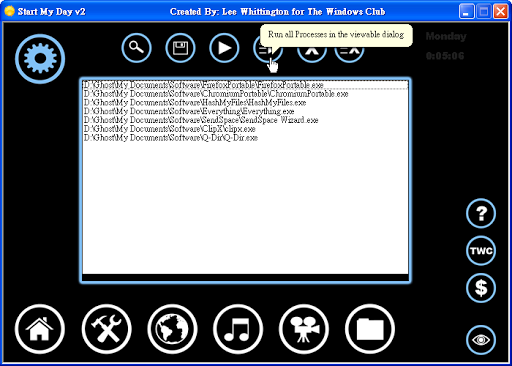Click the TWC round button

pyautogui.click(x=481, y=251)
